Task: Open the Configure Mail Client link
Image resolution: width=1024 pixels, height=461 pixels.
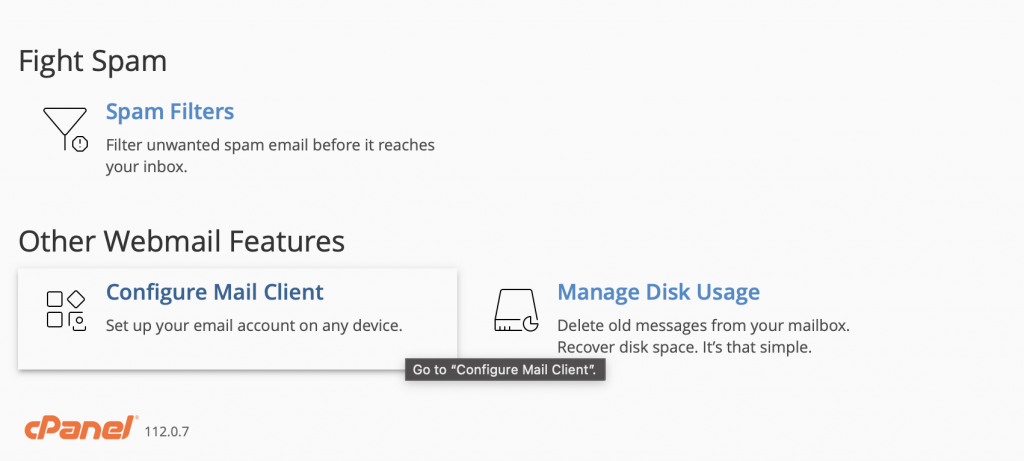Action: tap(215, 292)
